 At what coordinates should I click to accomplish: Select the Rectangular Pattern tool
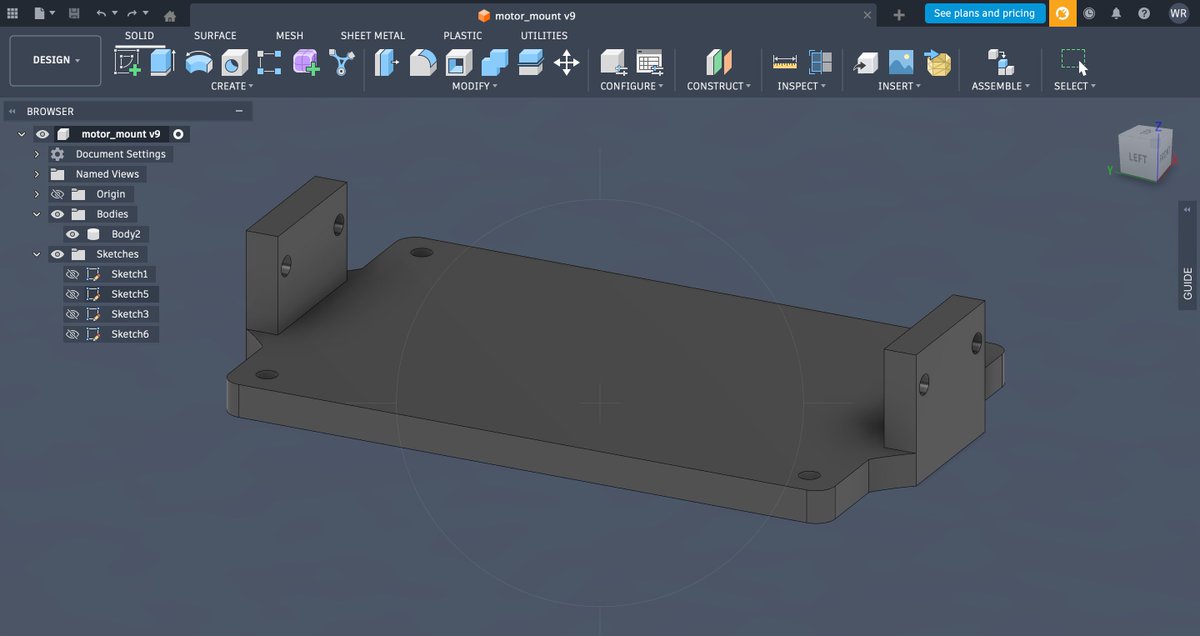coord(269,62)
